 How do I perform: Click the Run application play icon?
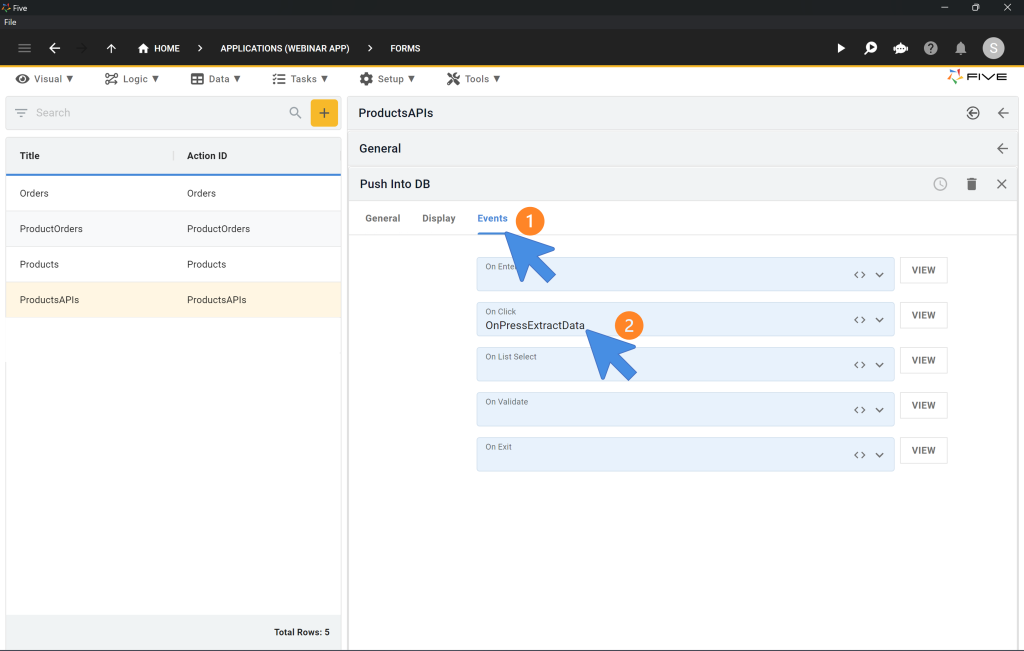click(x=841, y=48)
